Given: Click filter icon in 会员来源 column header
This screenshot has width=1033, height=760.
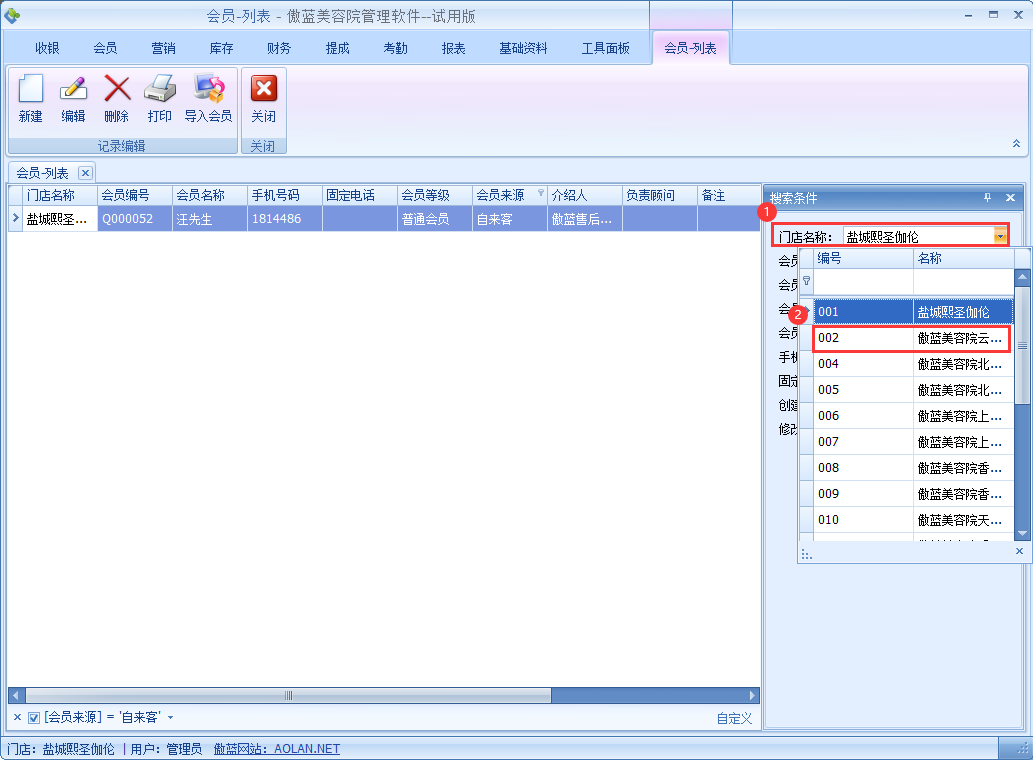Looking at the screenshot, I should [541, 193].
